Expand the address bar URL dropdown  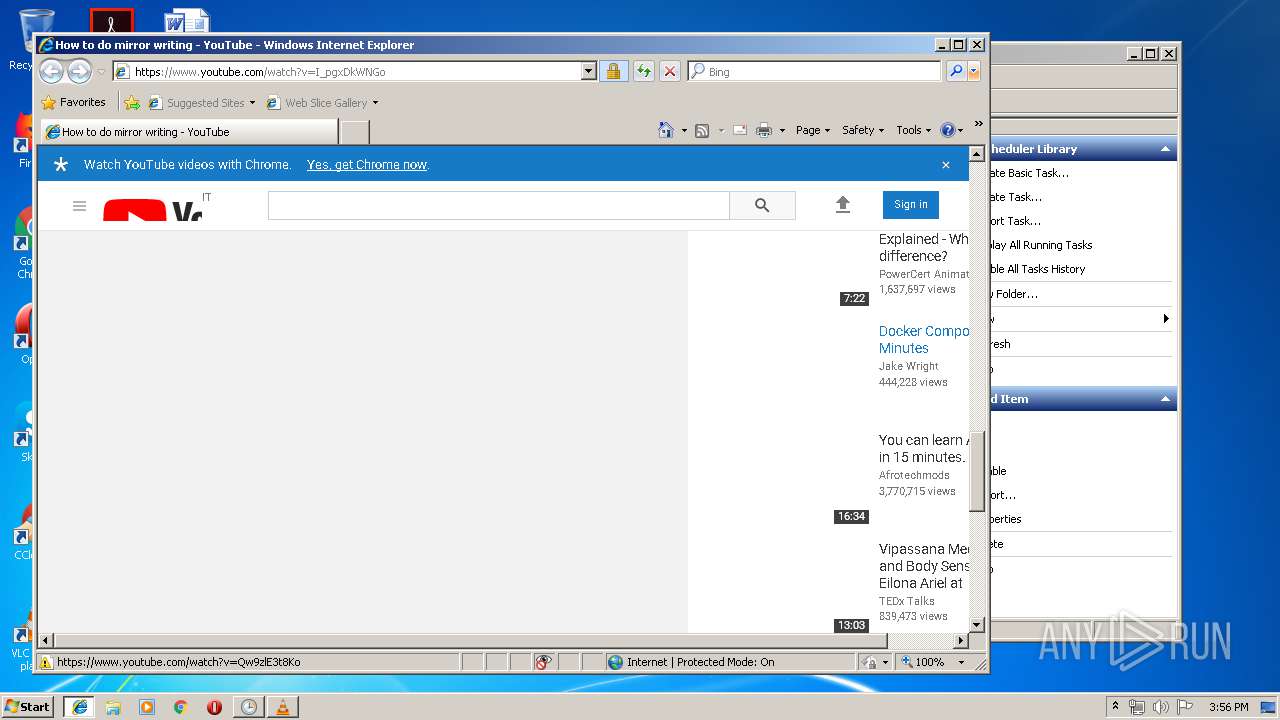(589, 72)
